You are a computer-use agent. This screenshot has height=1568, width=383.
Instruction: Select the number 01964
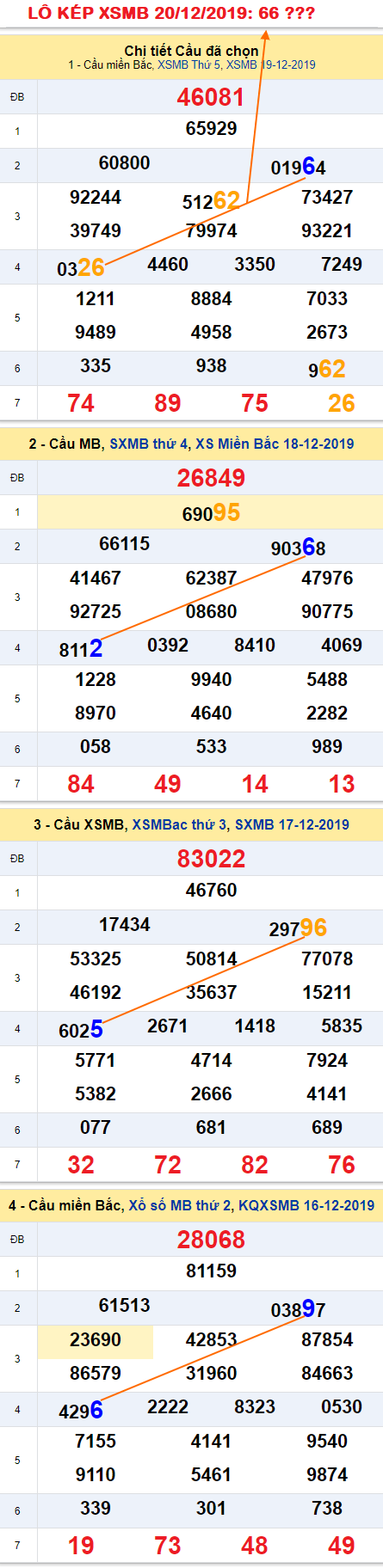(x=298, y=167)
